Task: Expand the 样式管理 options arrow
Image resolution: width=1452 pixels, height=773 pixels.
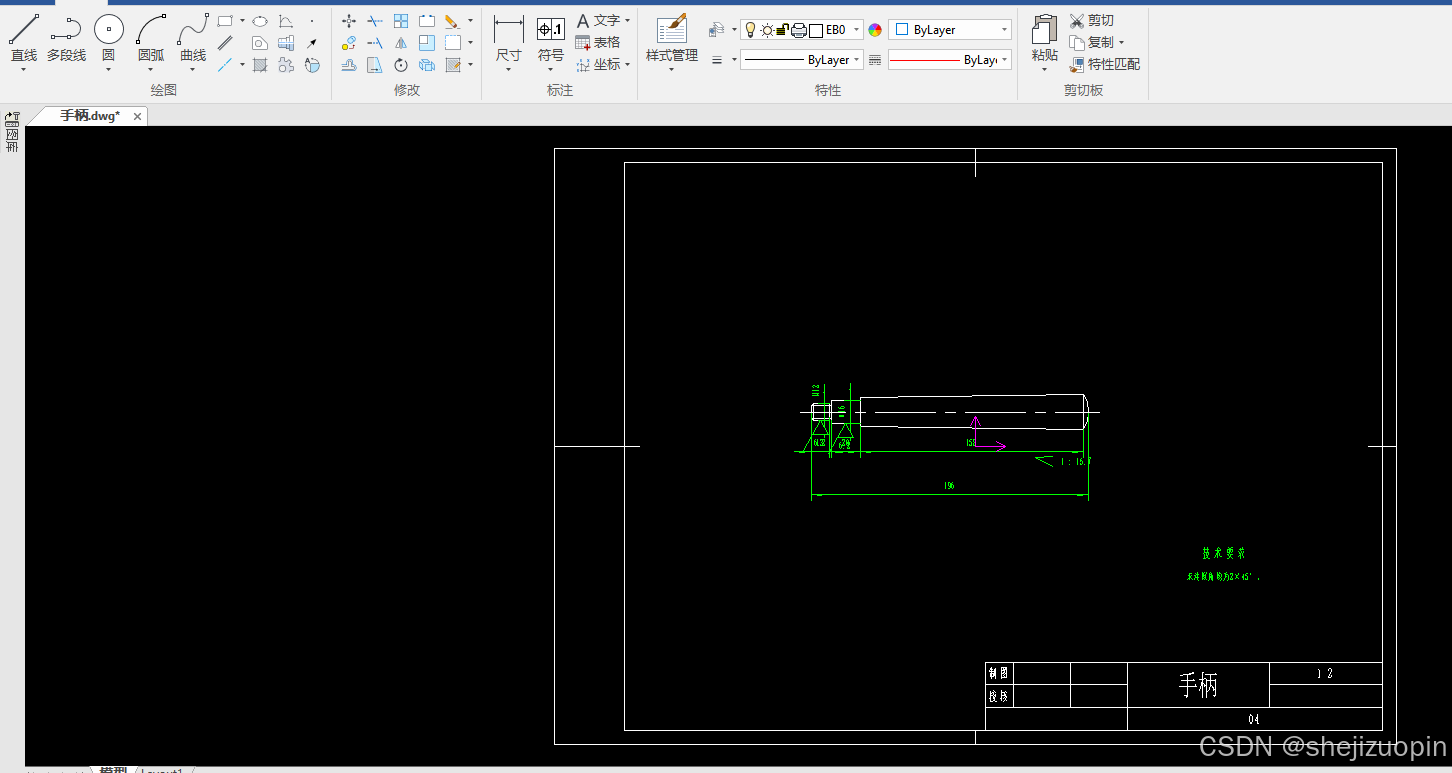Action: pos(672,70)
